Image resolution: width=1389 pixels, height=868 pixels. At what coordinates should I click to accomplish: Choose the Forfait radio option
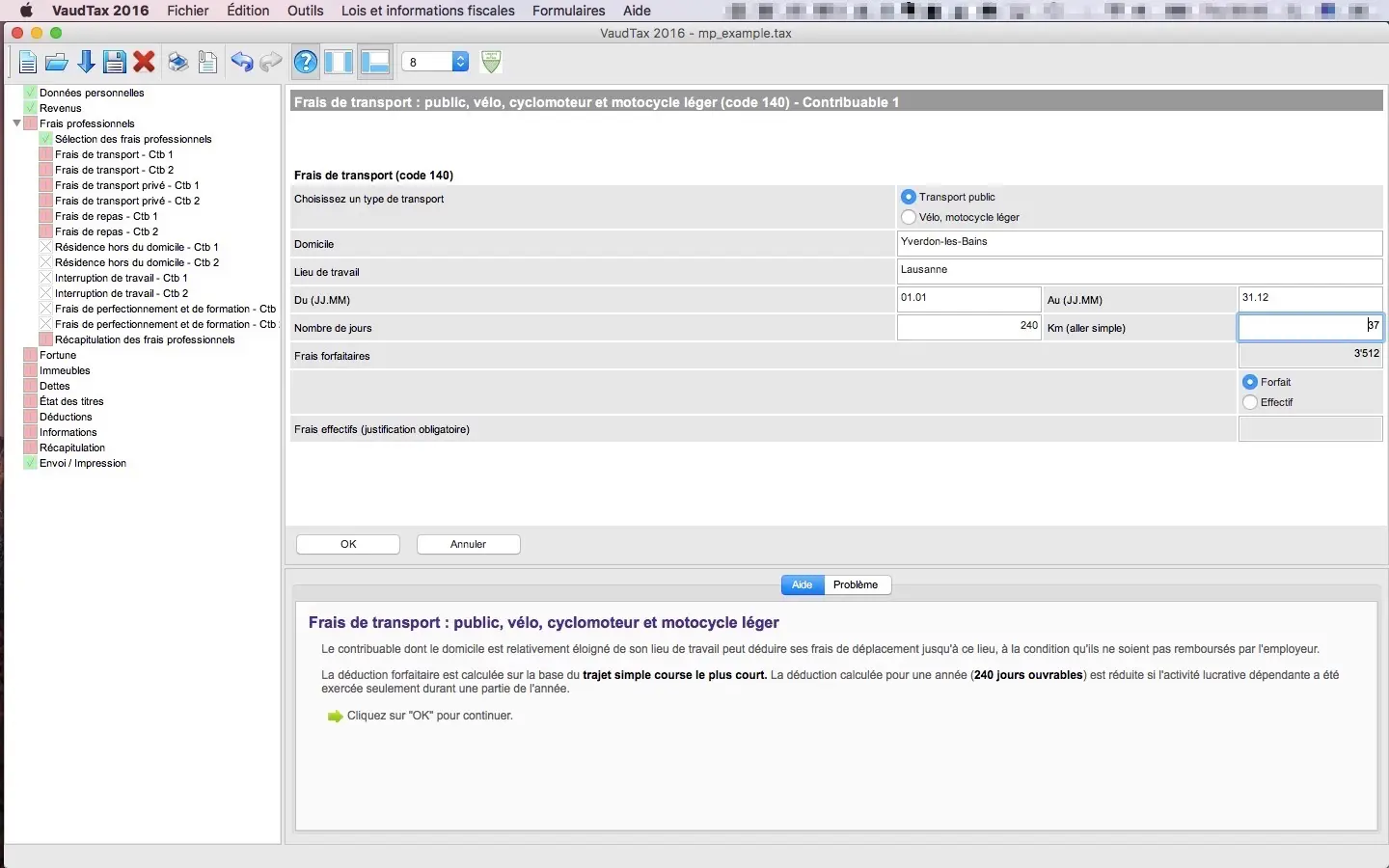[1250, 382]
